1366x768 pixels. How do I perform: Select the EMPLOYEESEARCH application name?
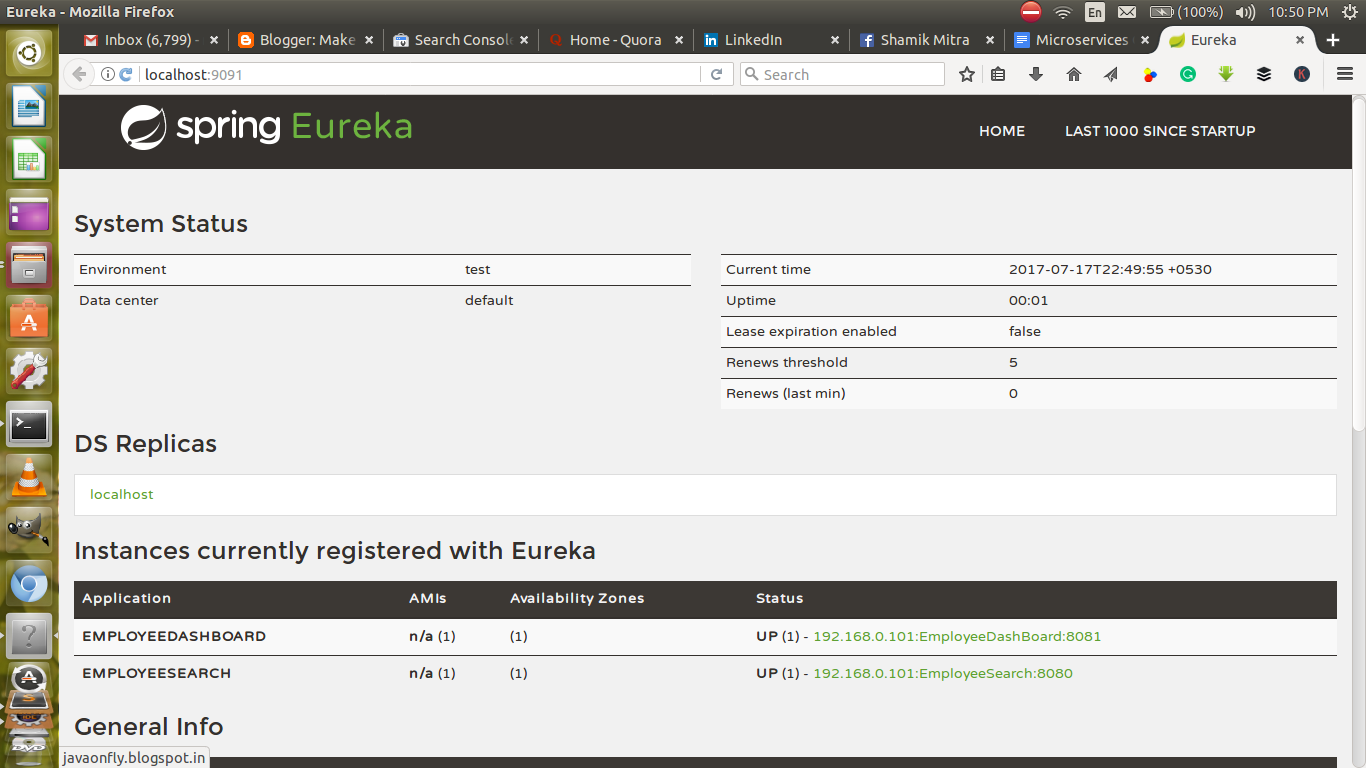click(x=156, y=673)
